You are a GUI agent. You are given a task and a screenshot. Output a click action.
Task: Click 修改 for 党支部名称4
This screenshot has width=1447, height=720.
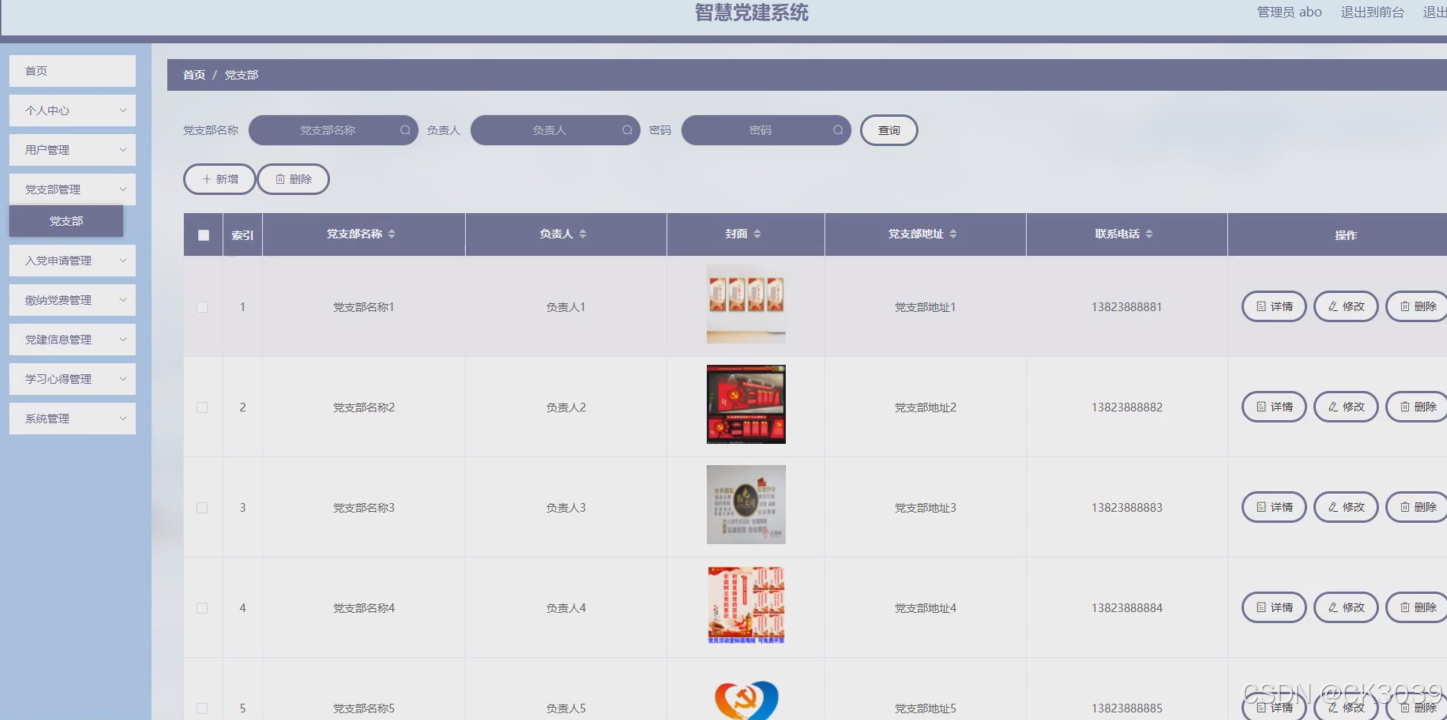(x=1346, y=607)
